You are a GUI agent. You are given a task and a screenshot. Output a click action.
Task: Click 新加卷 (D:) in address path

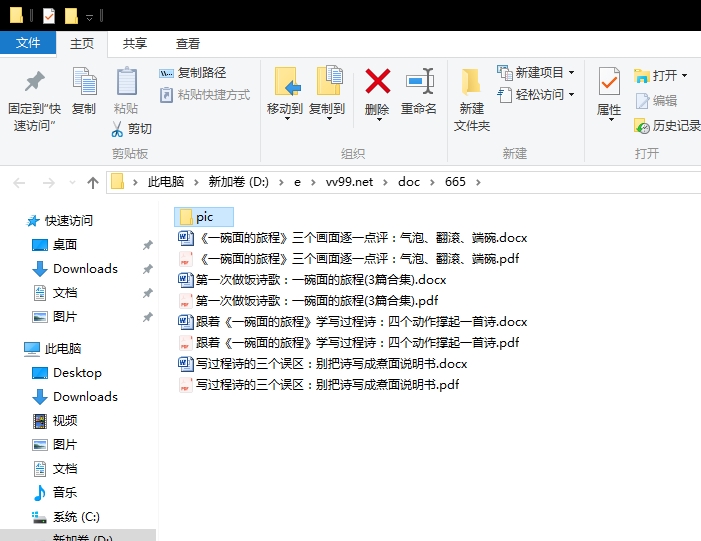point(239,182)
